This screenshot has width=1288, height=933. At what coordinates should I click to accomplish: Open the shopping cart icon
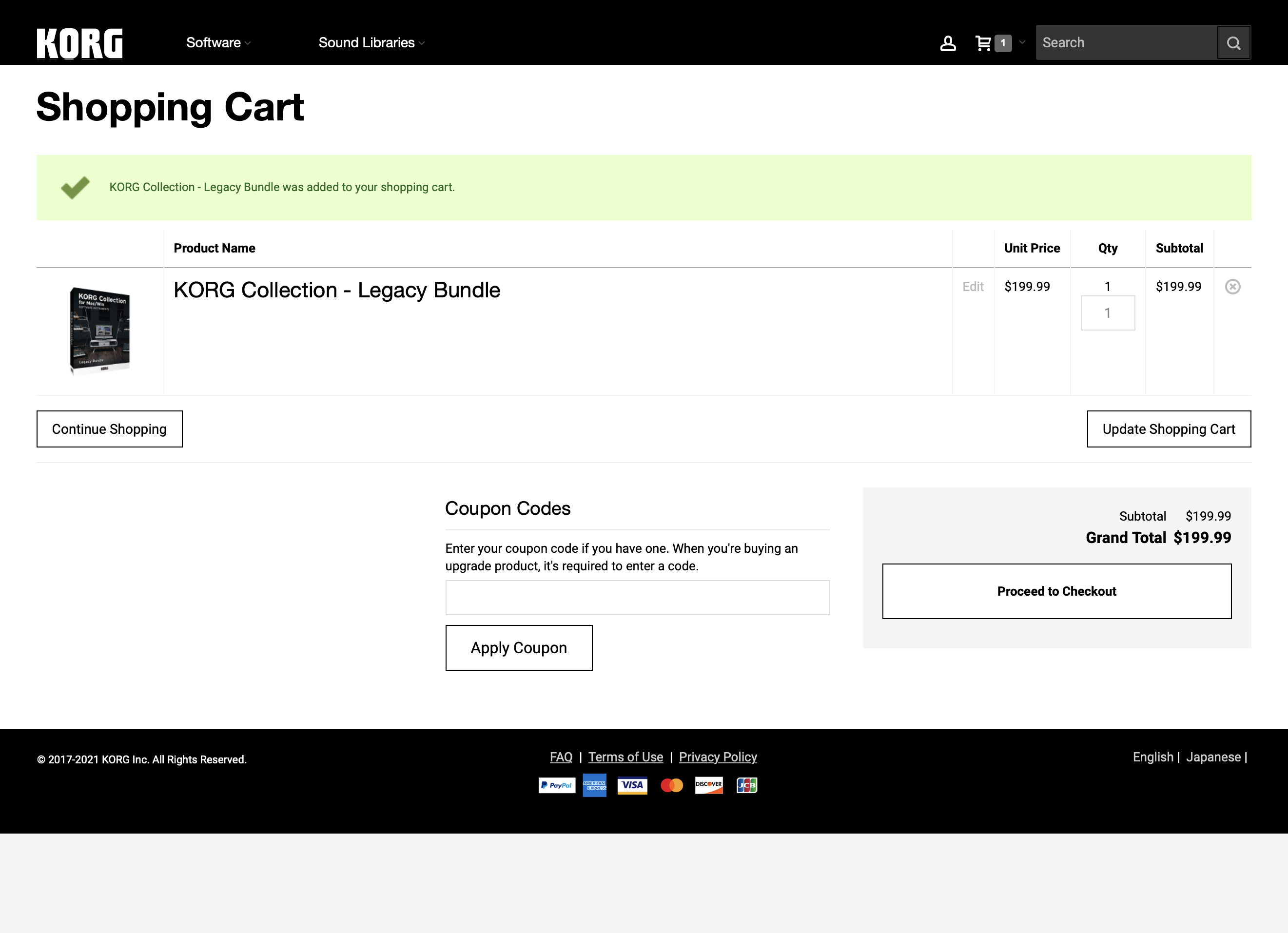coord(983,43)
